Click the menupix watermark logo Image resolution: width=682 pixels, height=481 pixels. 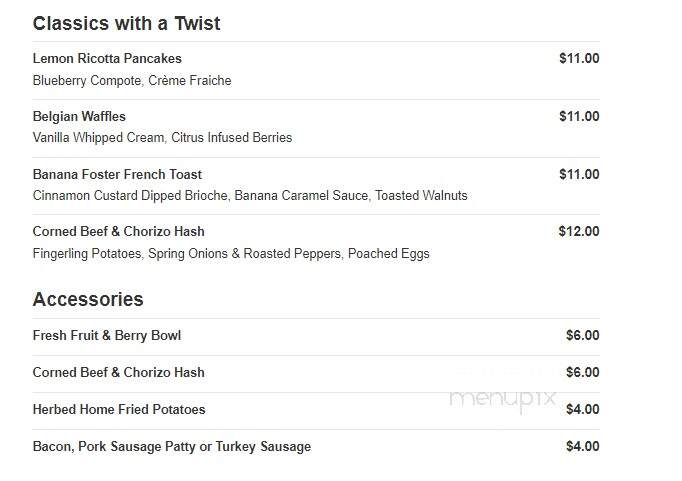(x=503, y=399)
